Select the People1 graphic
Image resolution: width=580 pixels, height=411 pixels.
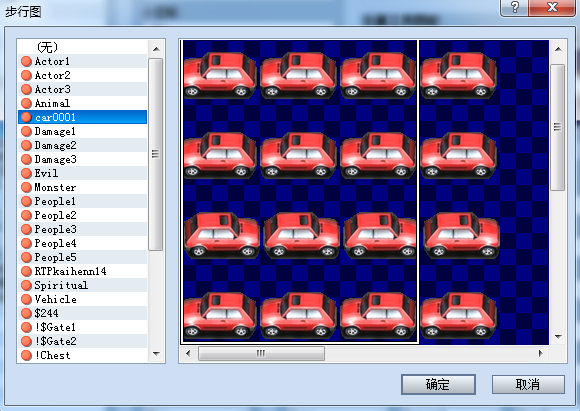(x=82, y=201)
